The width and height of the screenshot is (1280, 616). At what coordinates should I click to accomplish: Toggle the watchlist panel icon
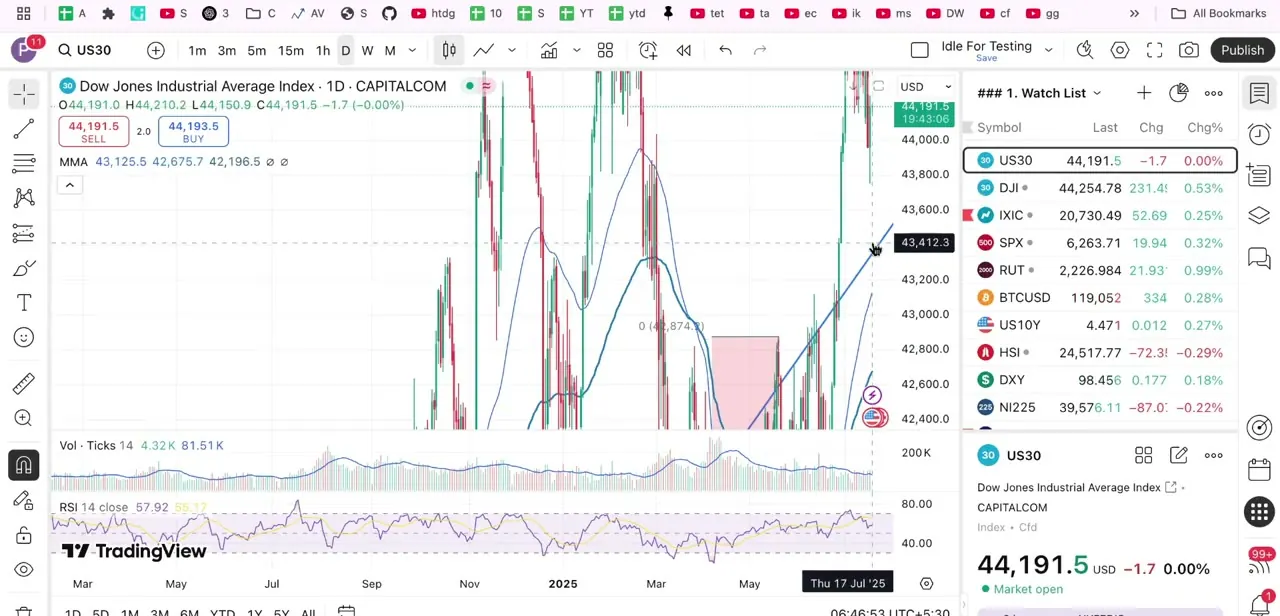point(1259,93)
